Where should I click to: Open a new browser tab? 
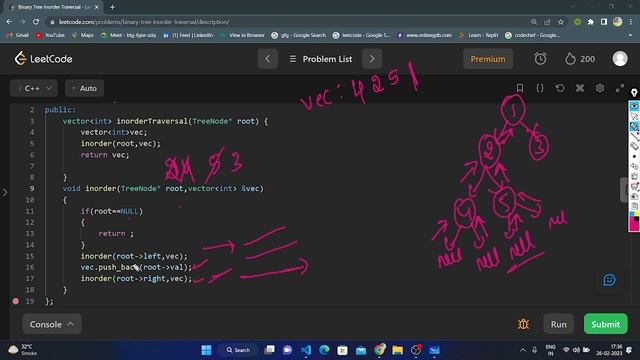coord(112,7)
